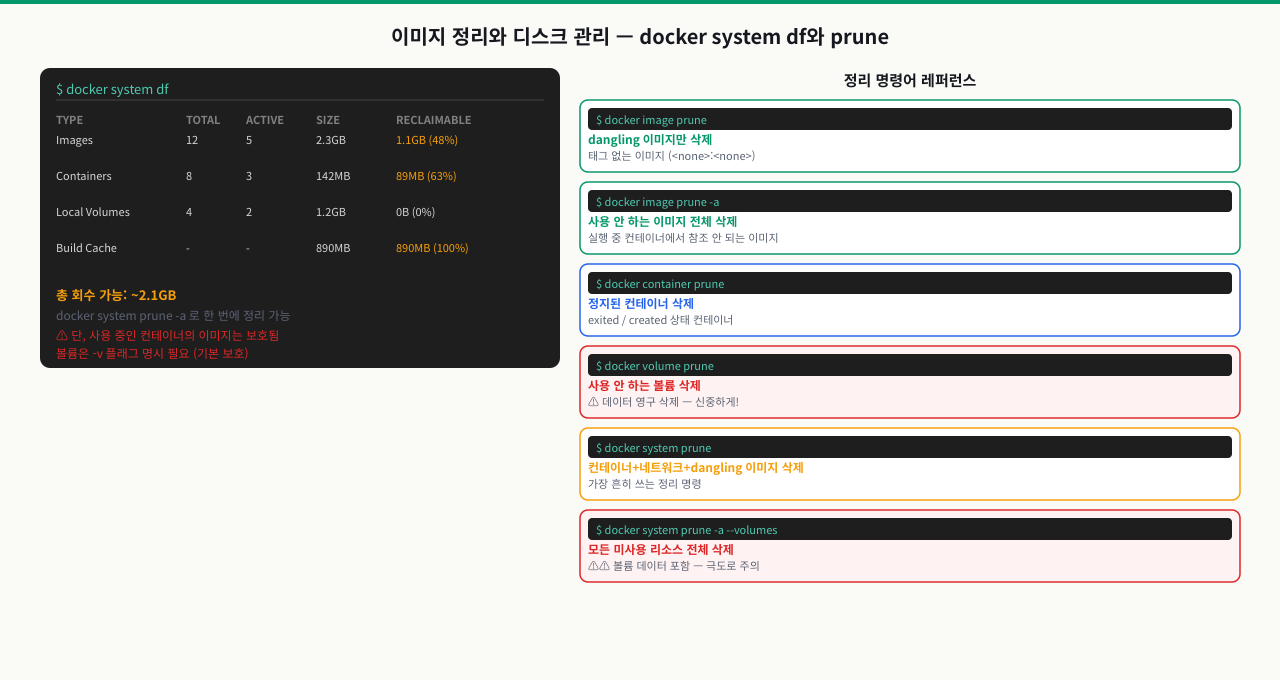The height and width of the screenshot is (680, 1280).
Task: Click the warning about in-use container images
Action: coord(167,335)
